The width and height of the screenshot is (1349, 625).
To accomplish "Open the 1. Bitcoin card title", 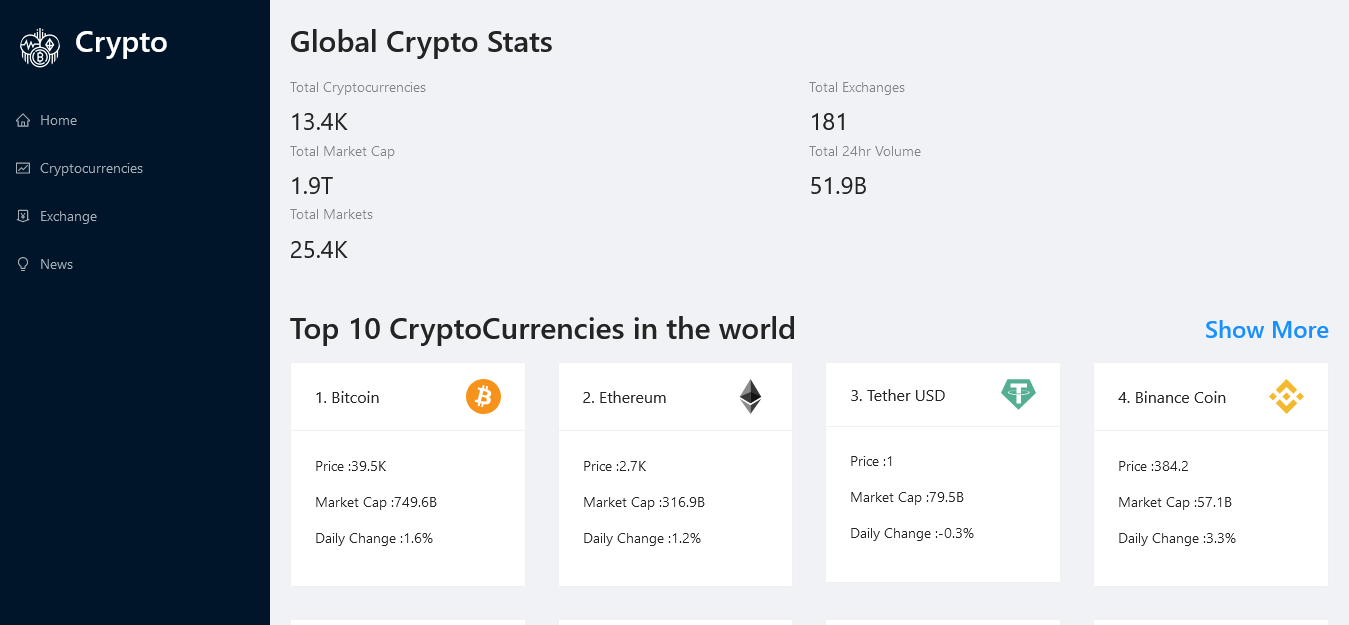I will coord(347,397).
